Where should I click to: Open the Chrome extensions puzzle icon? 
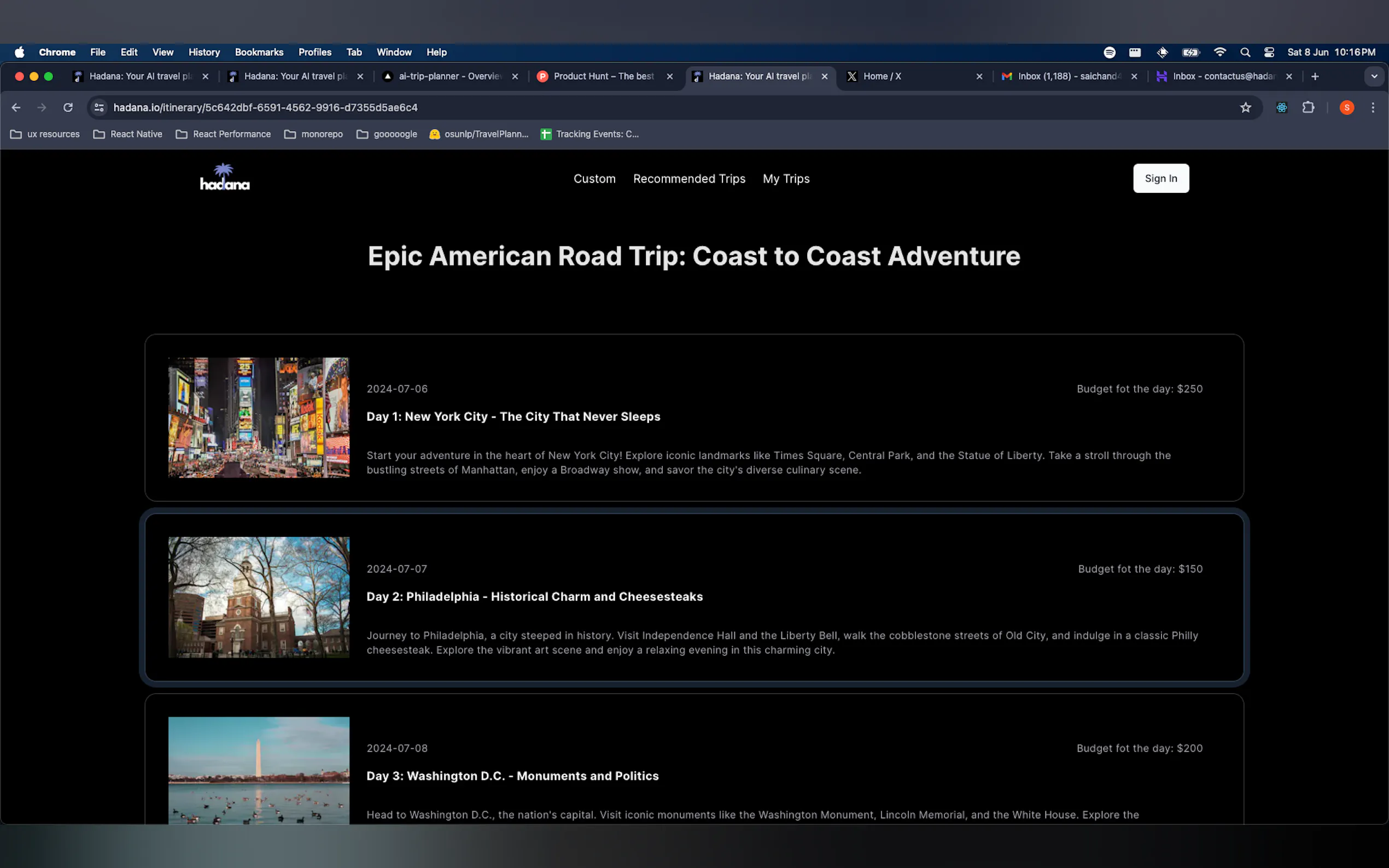click(x=1308, y=107)
